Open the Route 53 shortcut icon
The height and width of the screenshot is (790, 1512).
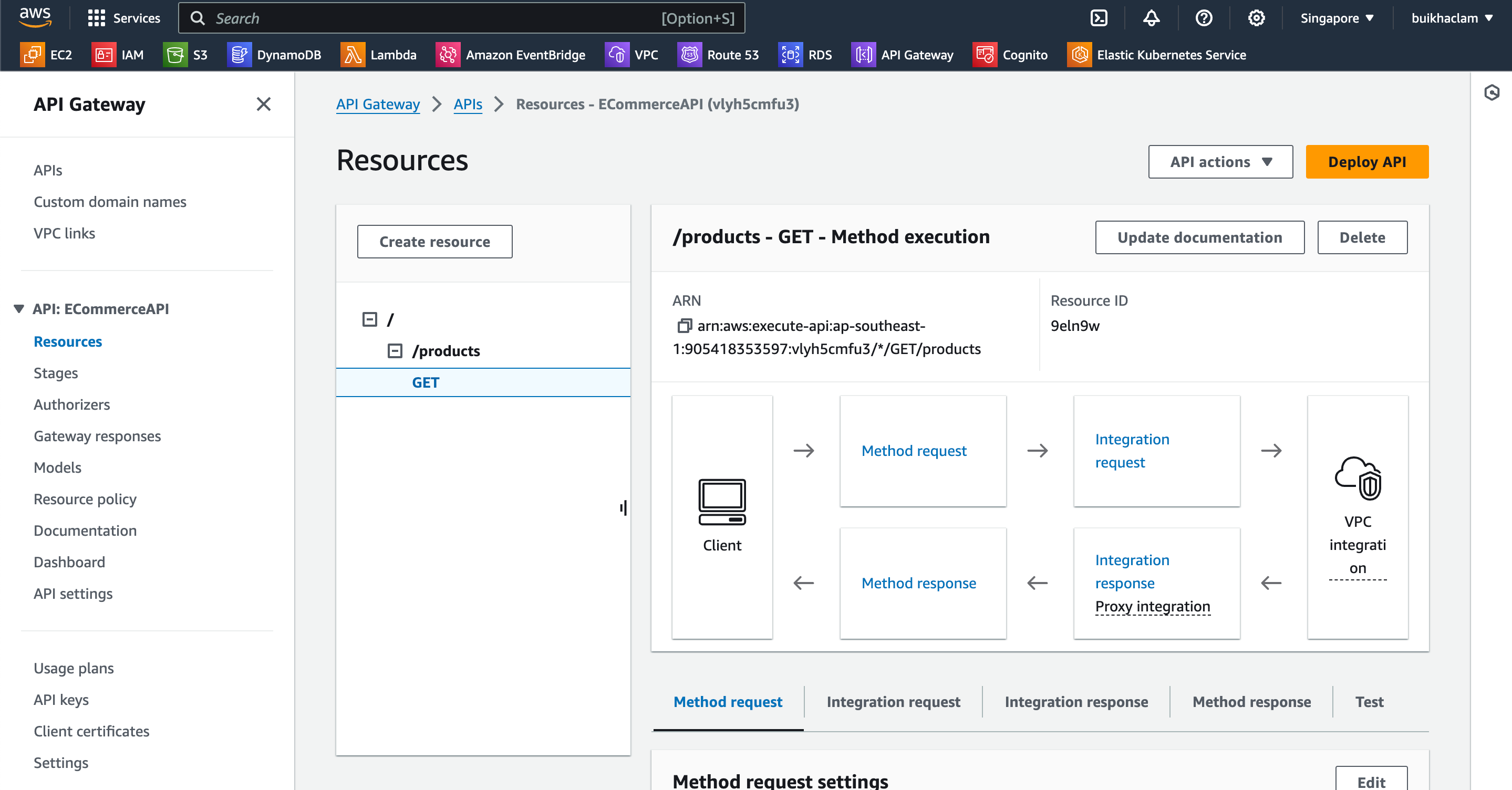point(689,55)
